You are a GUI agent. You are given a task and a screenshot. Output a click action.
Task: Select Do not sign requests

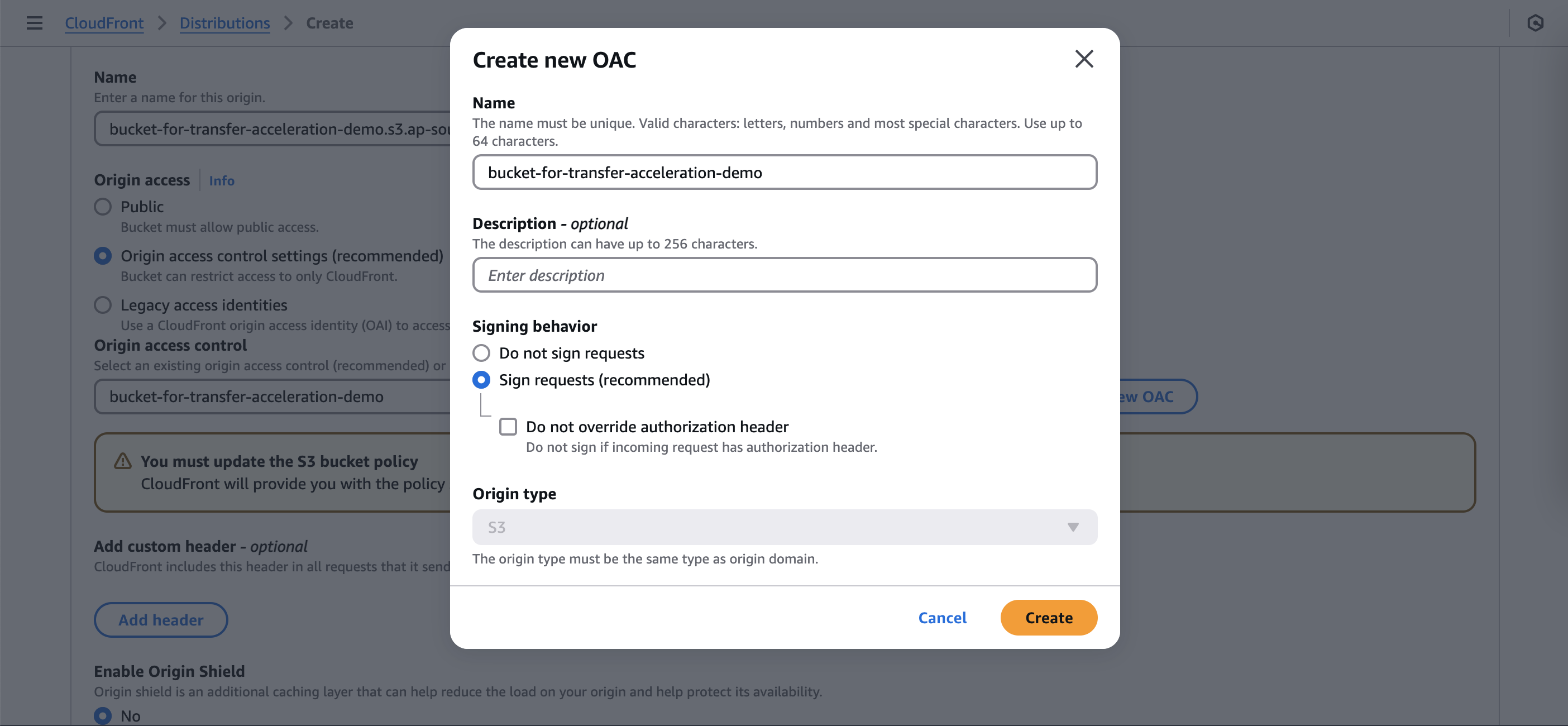(x=481, y=353)
